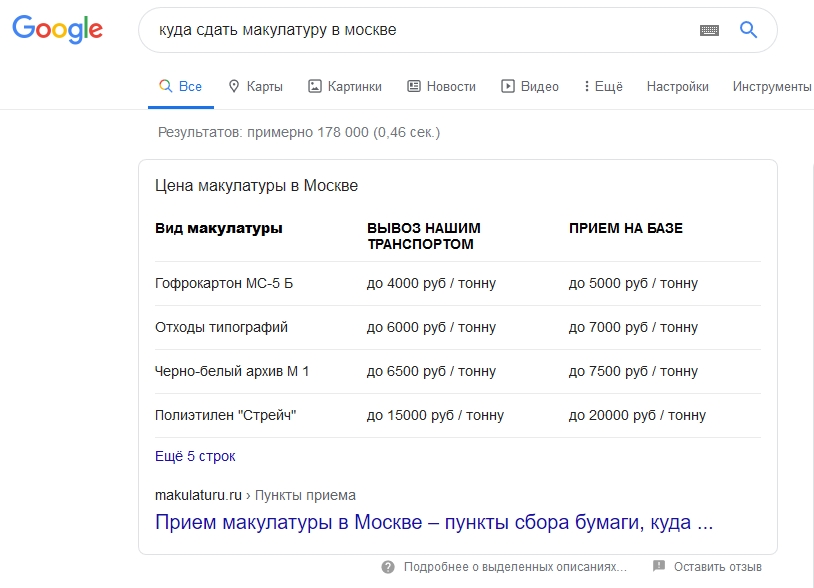Click inside the search query field

pos(400,30)
